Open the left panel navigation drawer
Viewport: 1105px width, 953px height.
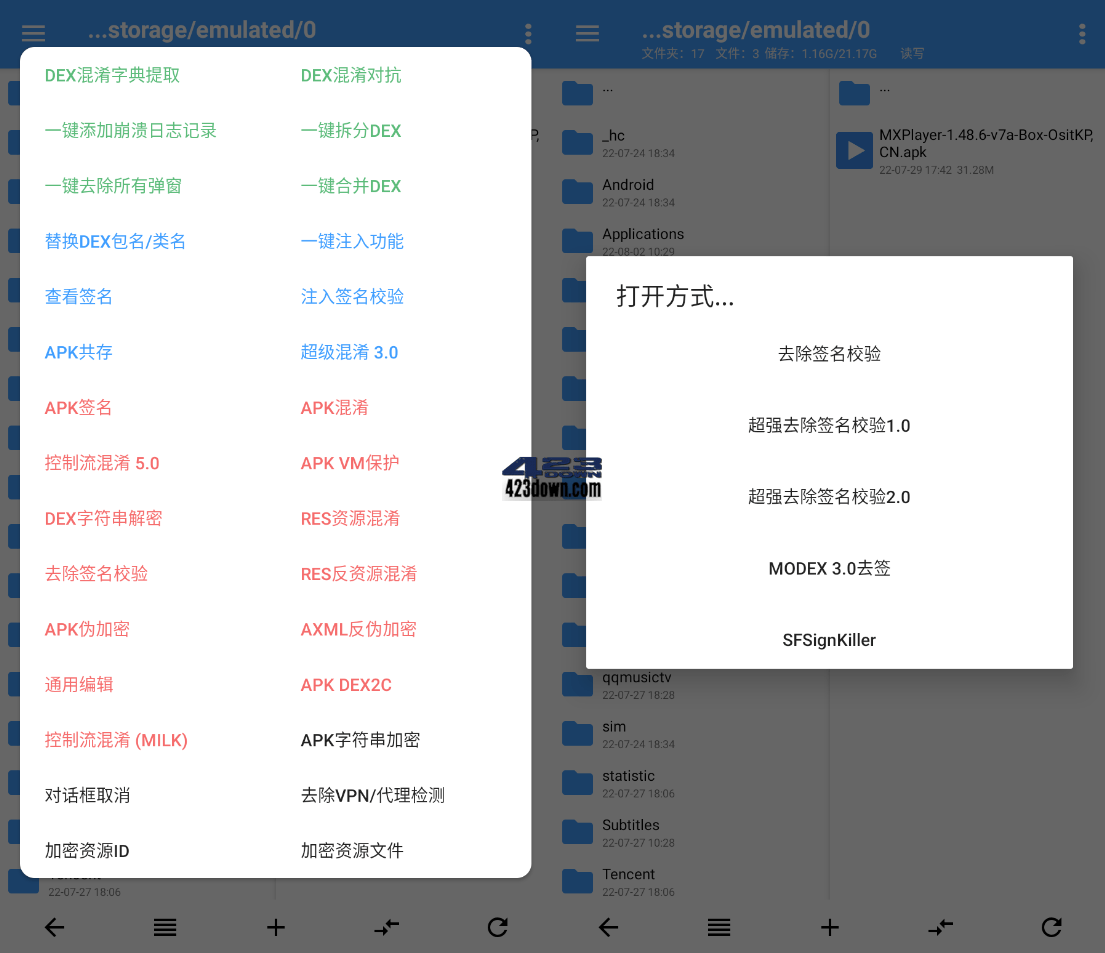pyautogui.click(x=33, y=33)
